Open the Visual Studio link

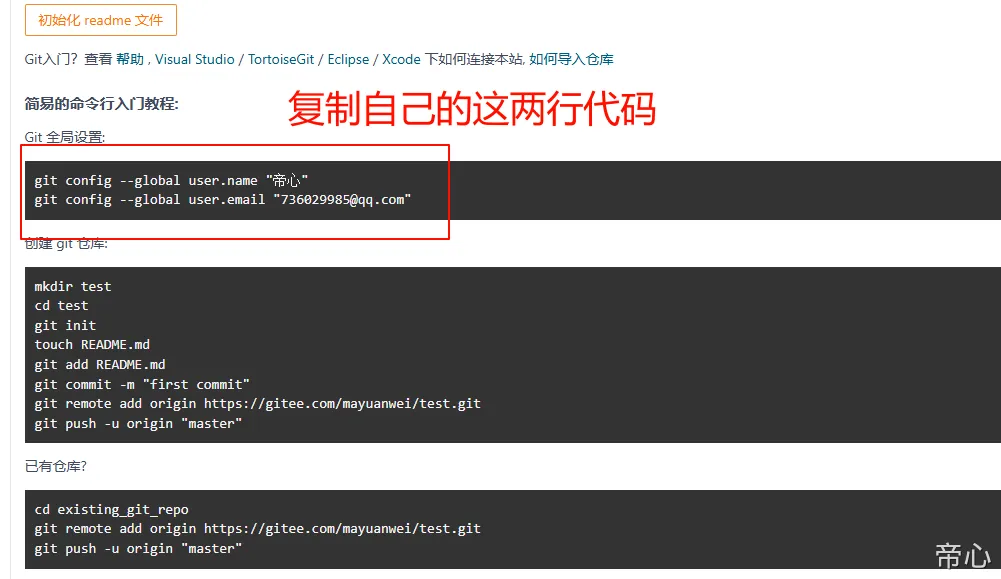coord(195,59)
